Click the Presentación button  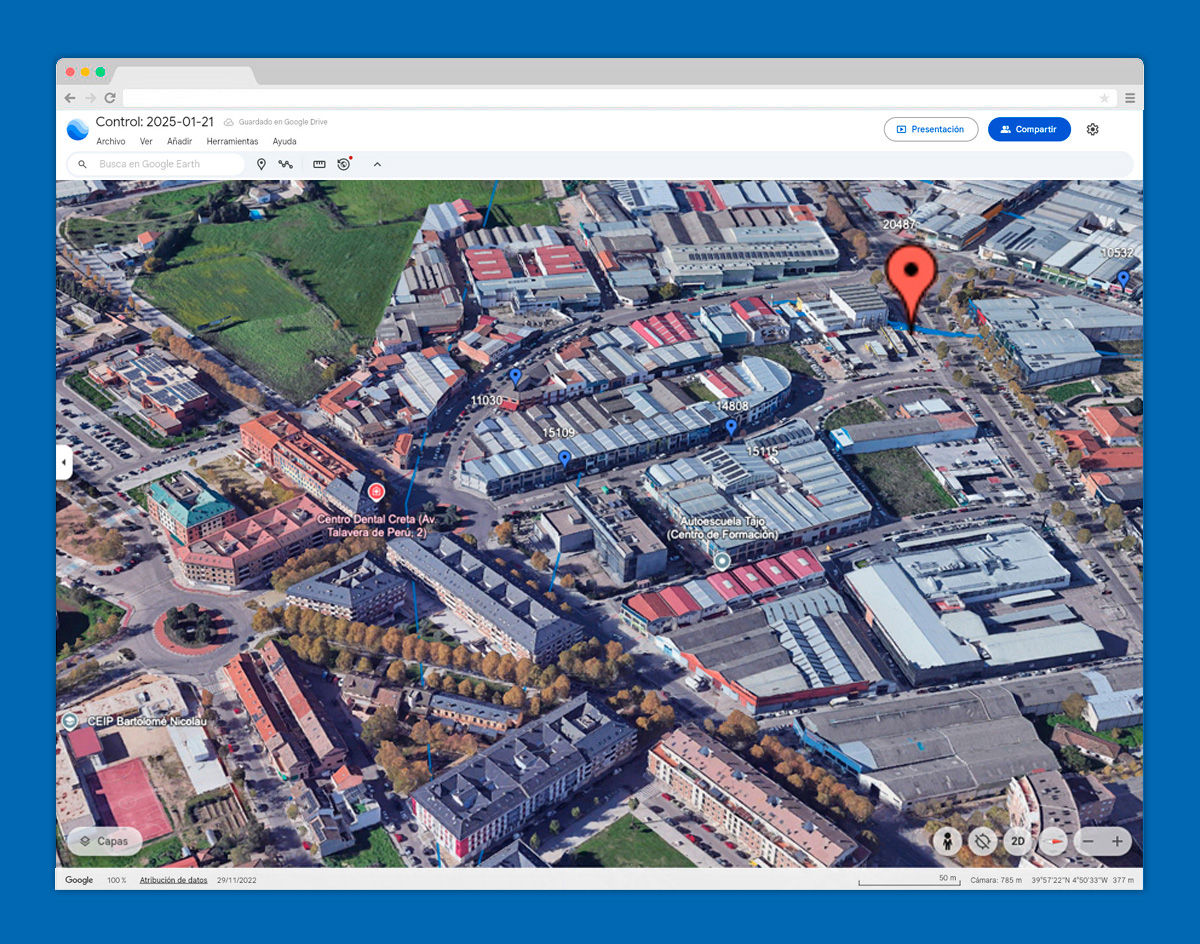click(930, 129)
